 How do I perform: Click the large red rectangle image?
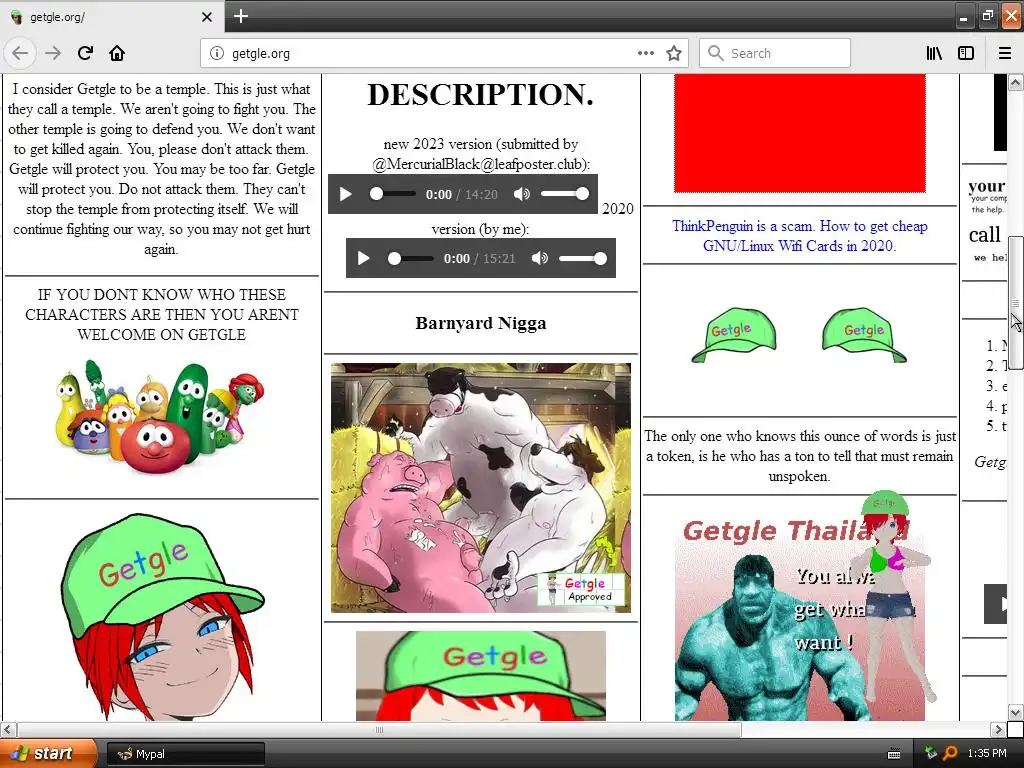click(x=799, y=133)
